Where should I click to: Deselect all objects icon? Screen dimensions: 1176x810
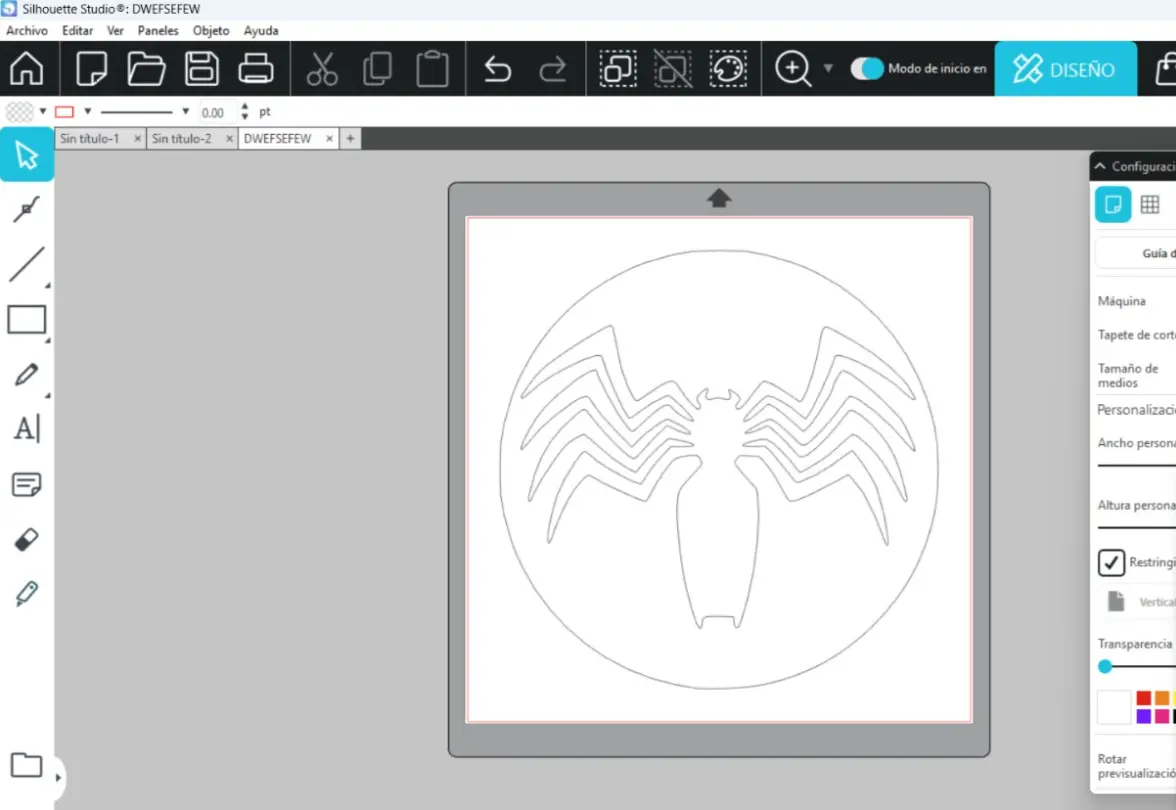pyautogui.click(x=673, y=68)
